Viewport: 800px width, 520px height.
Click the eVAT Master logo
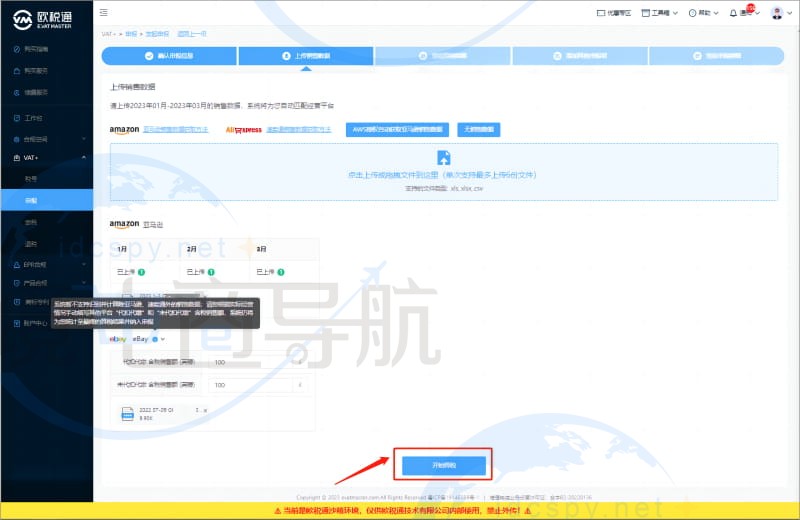(42, 19)
